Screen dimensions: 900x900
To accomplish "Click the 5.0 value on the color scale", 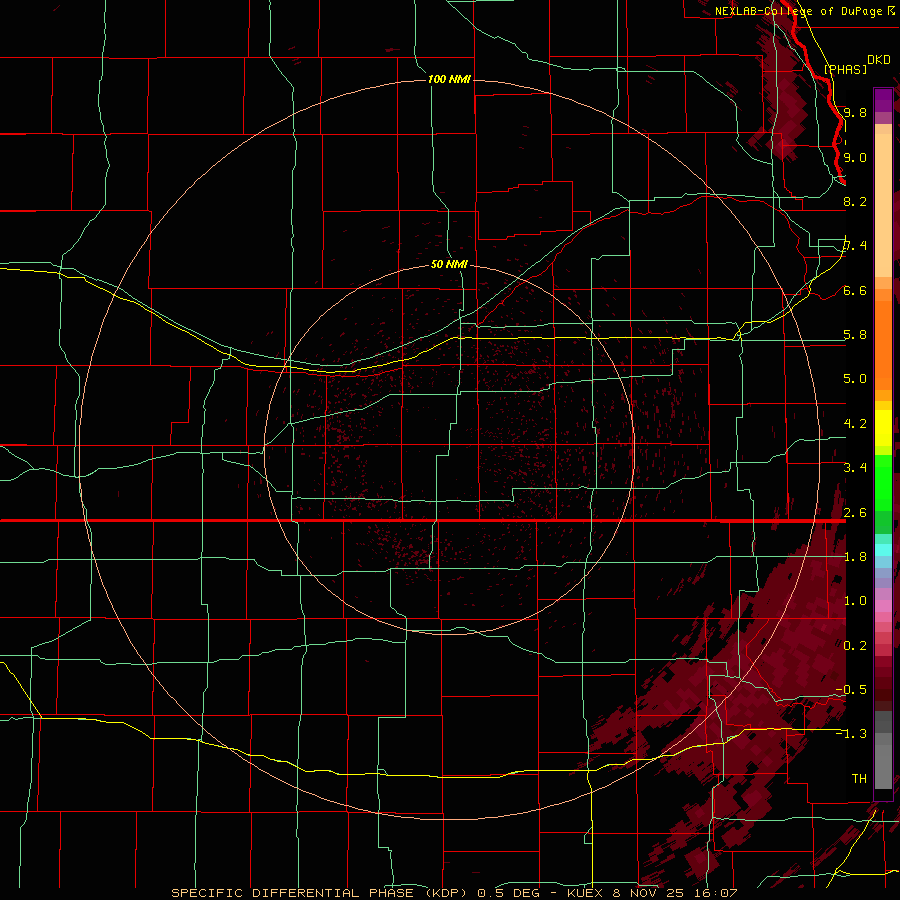I will pyautogui.click(x=855, y=378).
